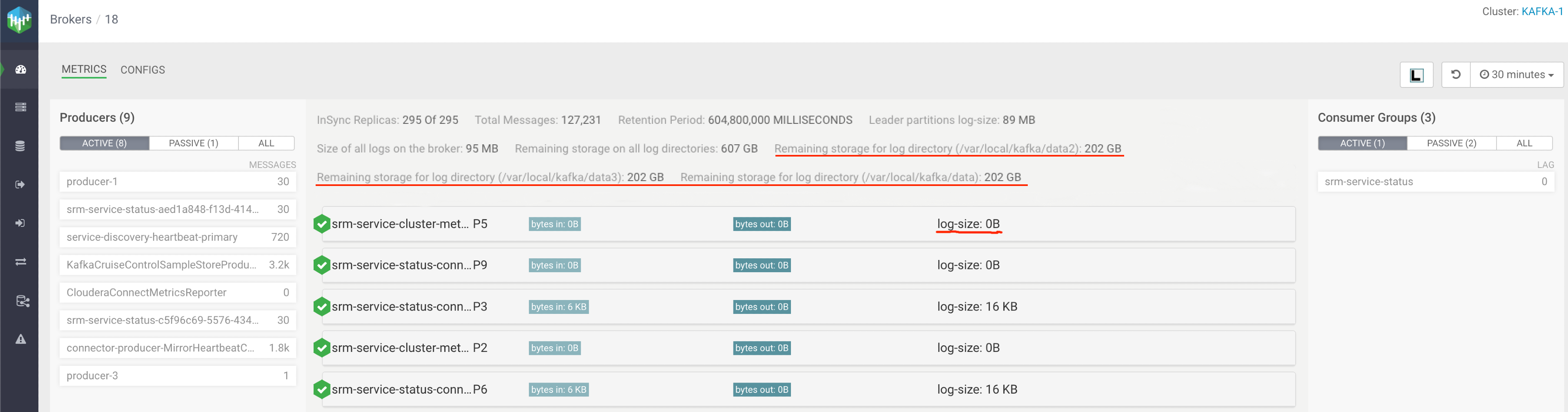
Task: Click Brokers in the breadcrumb
Action: [x=71, y=20]
